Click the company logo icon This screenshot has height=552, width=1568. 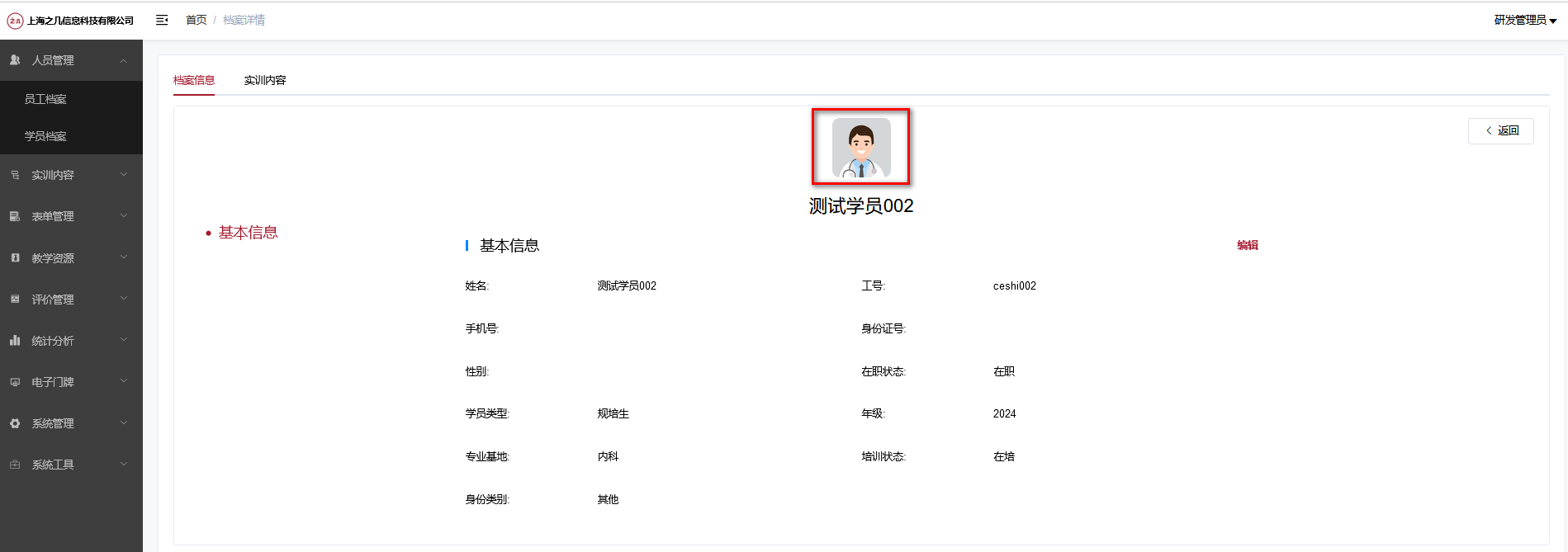click(x=15, y=21)
